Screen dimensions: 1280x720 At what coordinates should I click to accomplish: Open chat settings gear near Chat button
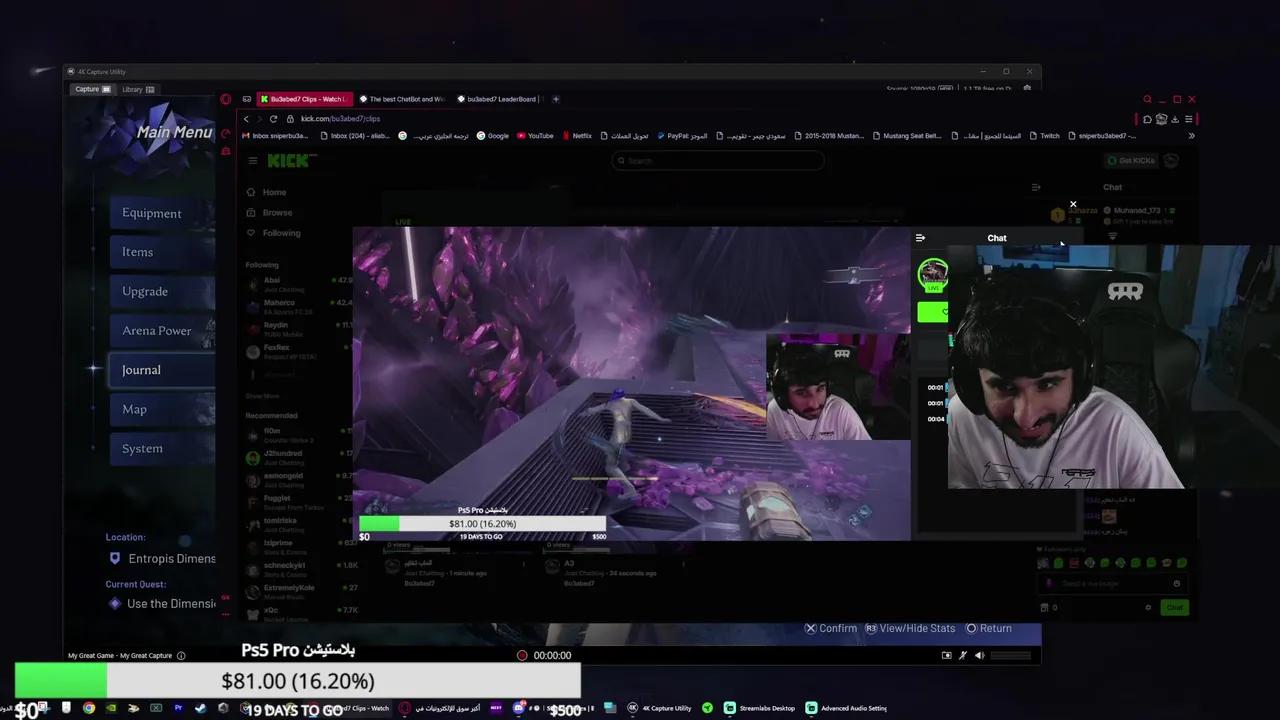(1148, 607)
